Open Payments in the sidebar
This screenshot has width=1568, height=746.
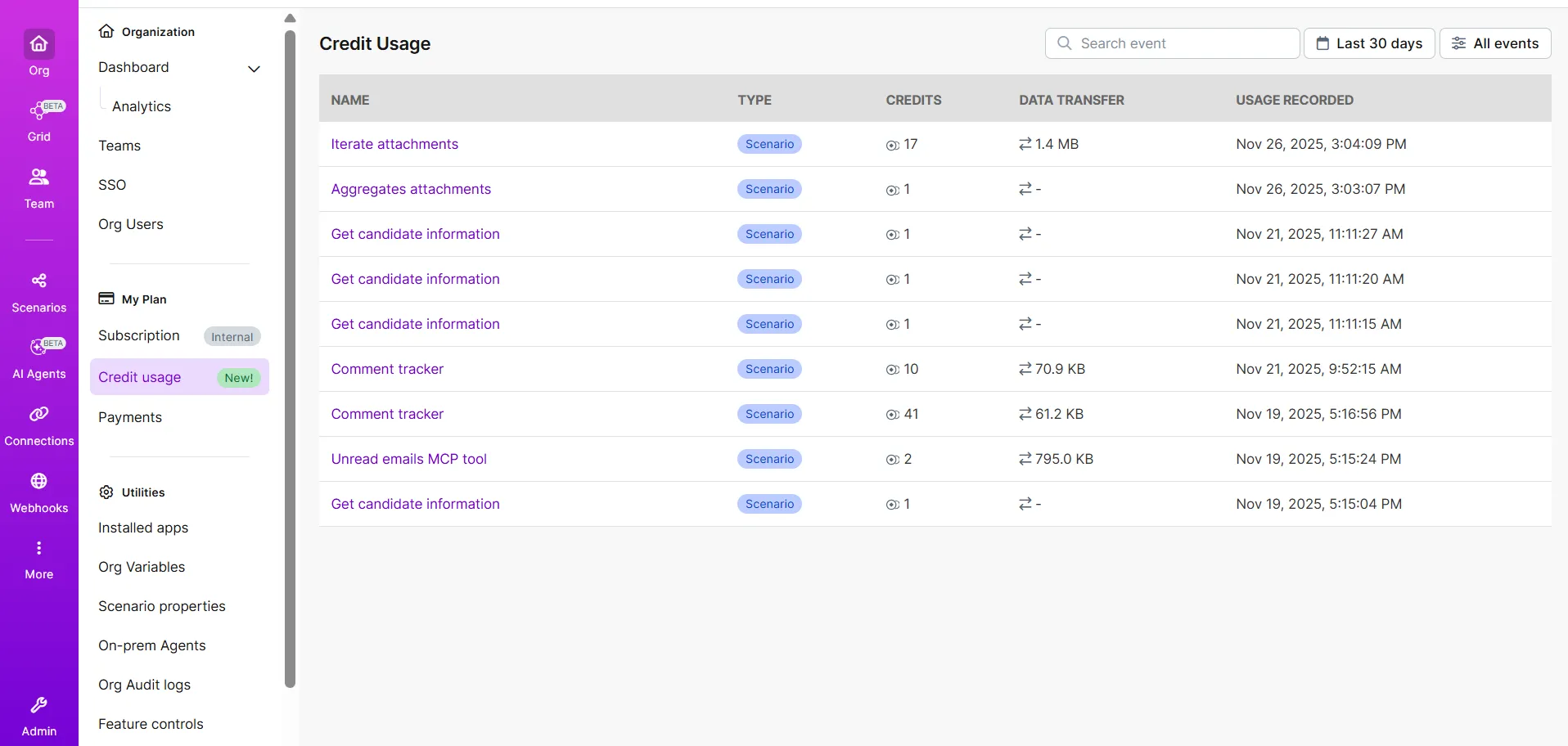click(x=130, y=417)
